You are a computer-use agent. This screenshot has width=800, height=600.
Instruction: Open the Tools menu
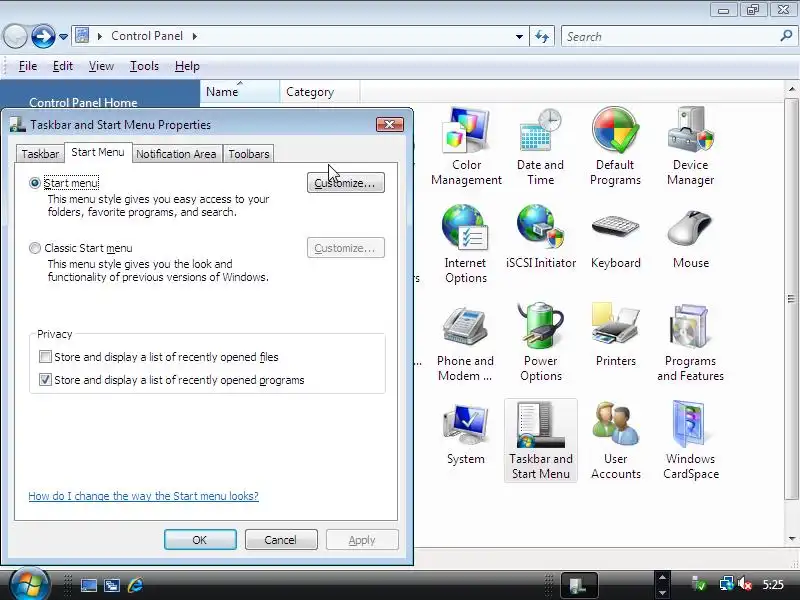pyautogui.click(x=144, y=66)
